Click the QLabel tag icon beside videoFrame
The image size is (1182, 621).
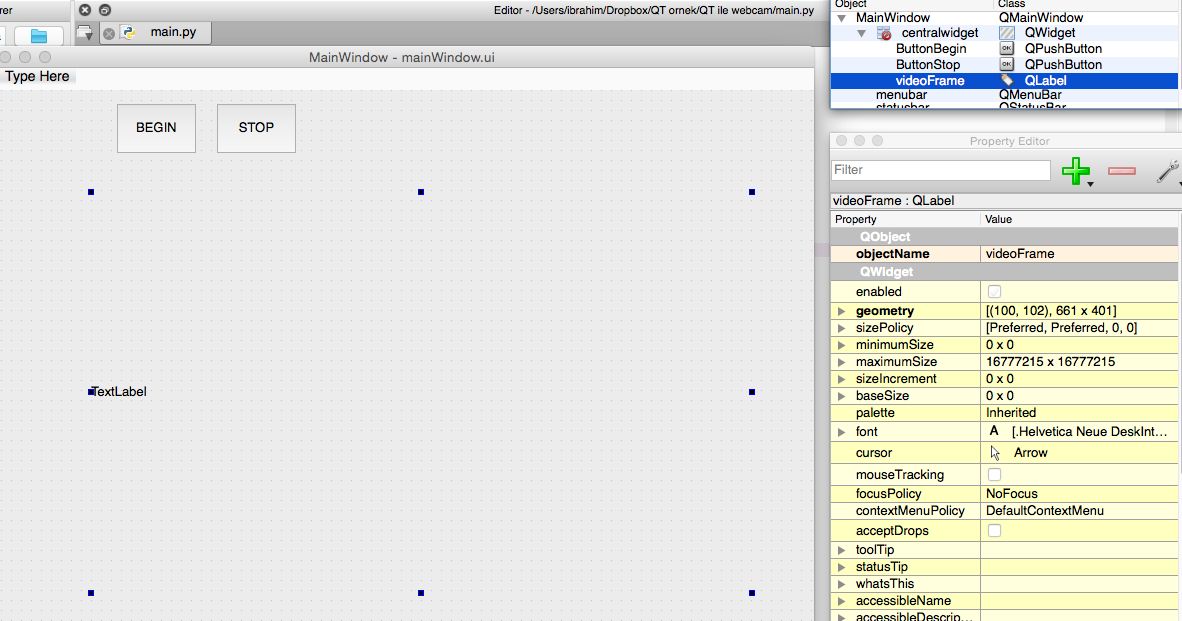(1009, 80)
